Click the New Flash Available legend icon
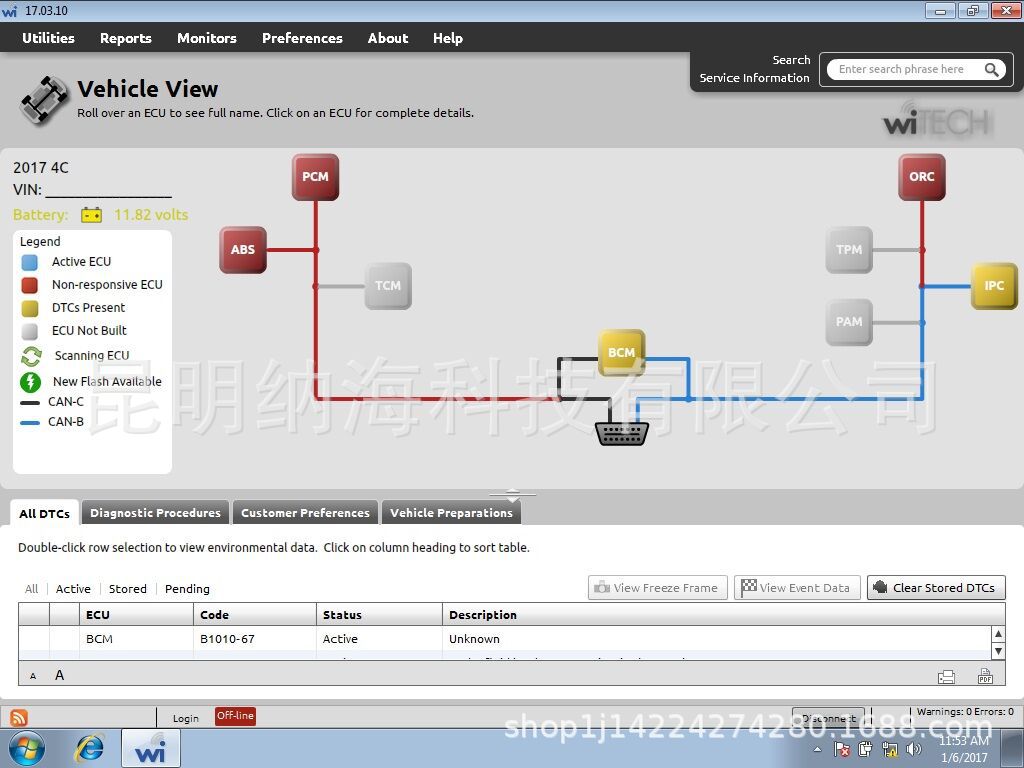The width and height of the screenshot is (1024, 768). (x=31, y=381)
